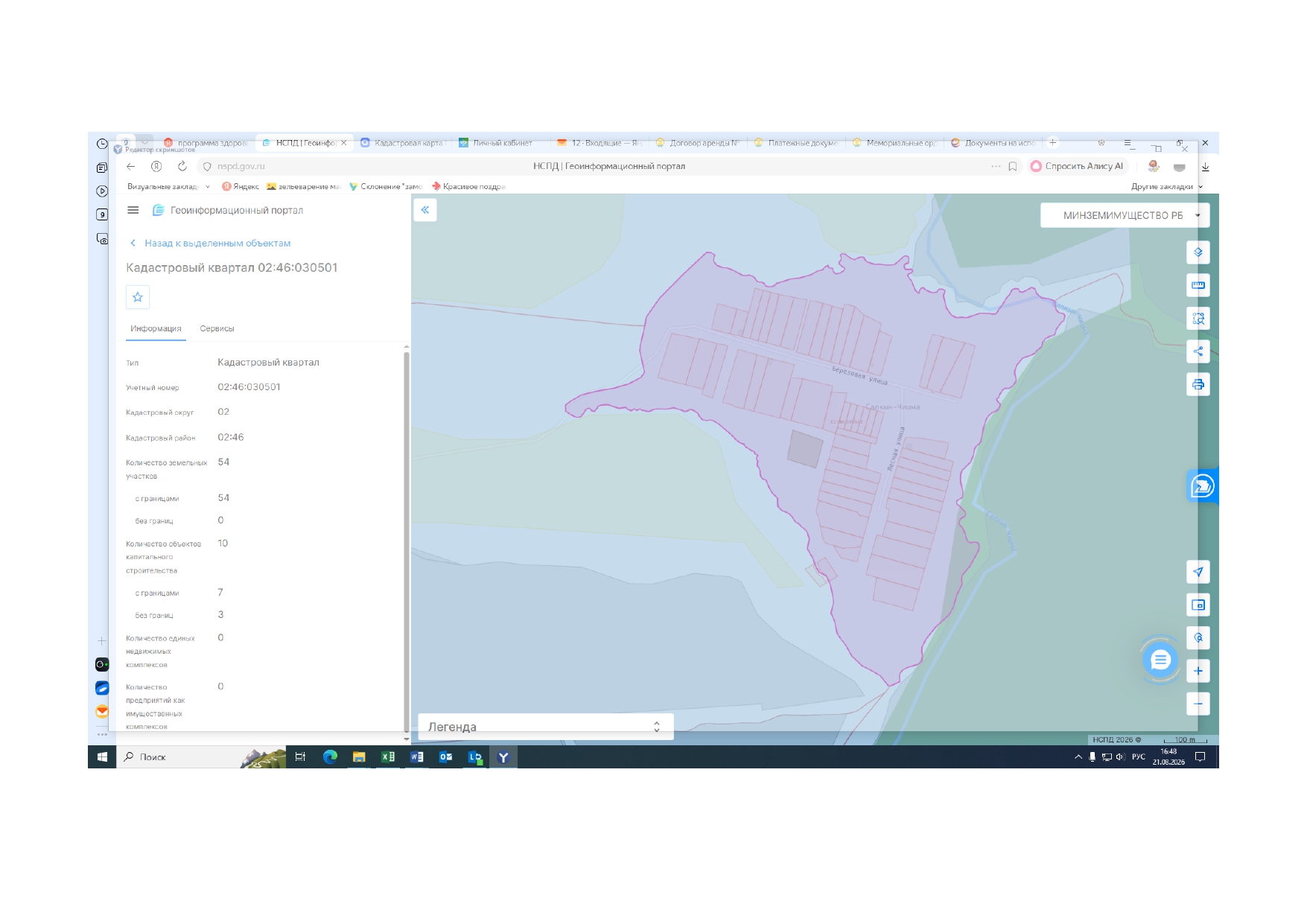The image size is (1307, 924).
Task: Launch Excel from the taskbar
Action: [388, 757]
